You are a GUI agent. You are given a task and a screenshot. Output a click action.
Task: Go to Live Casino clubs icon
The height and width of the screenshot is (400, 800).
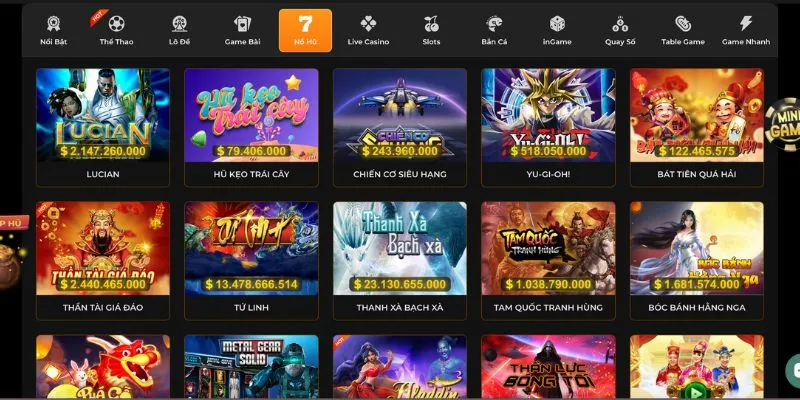368,23
